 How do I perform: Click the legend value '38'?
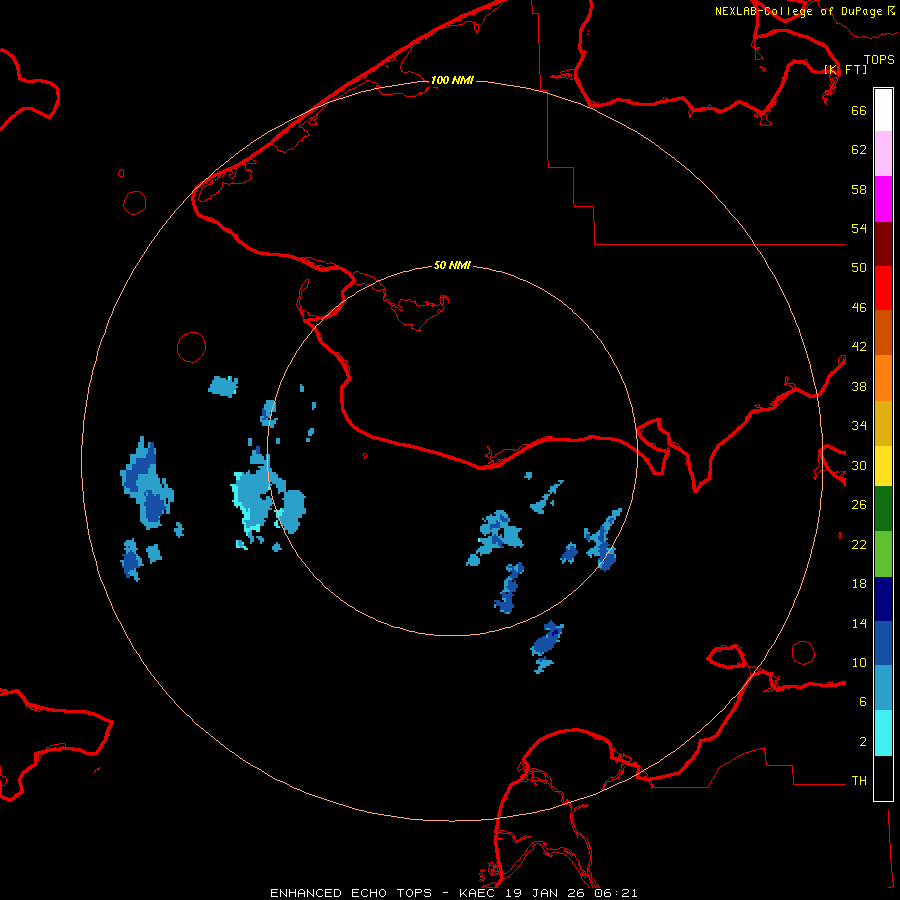859,387
